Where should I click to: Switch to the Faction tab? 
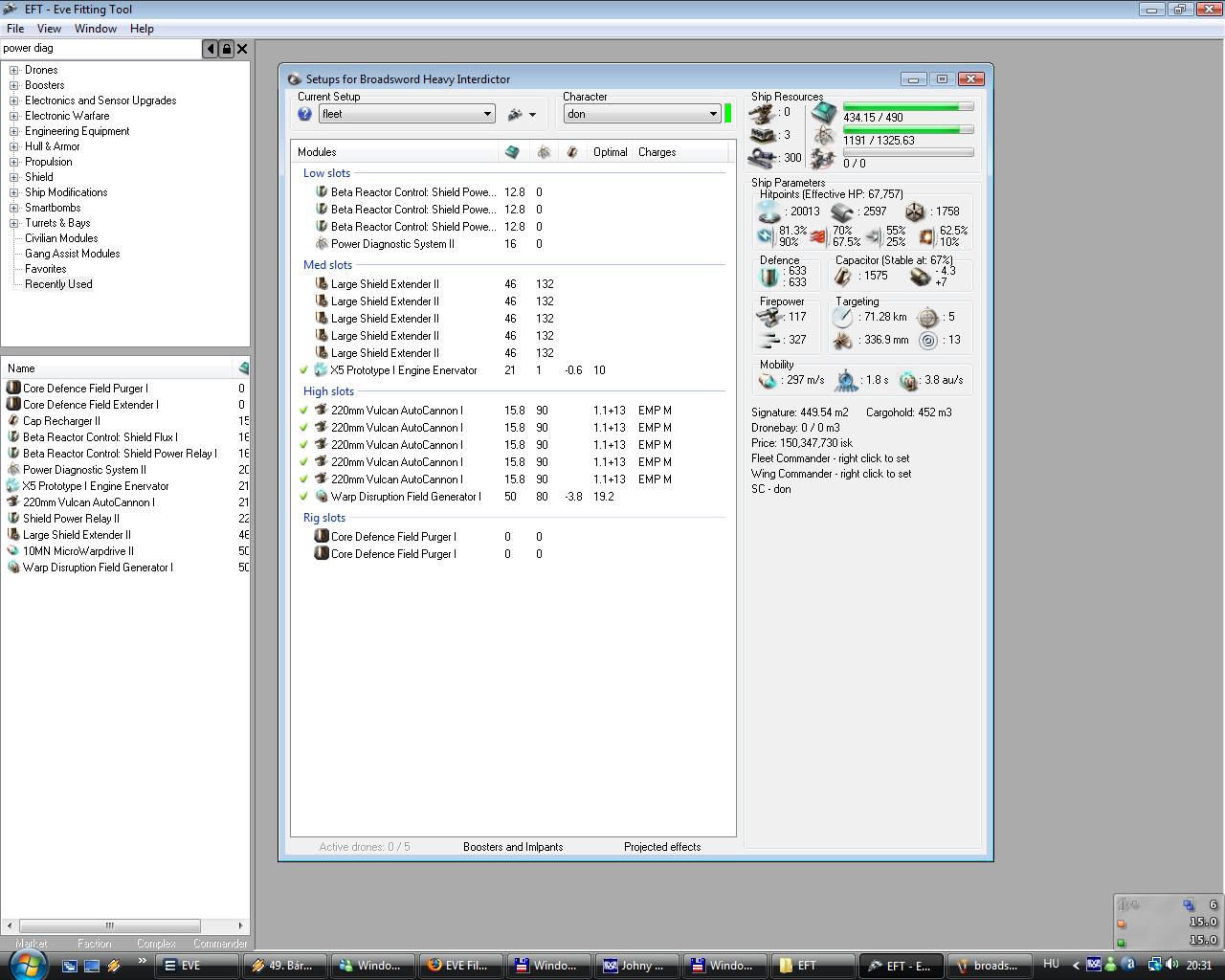(x=94, y=944)
